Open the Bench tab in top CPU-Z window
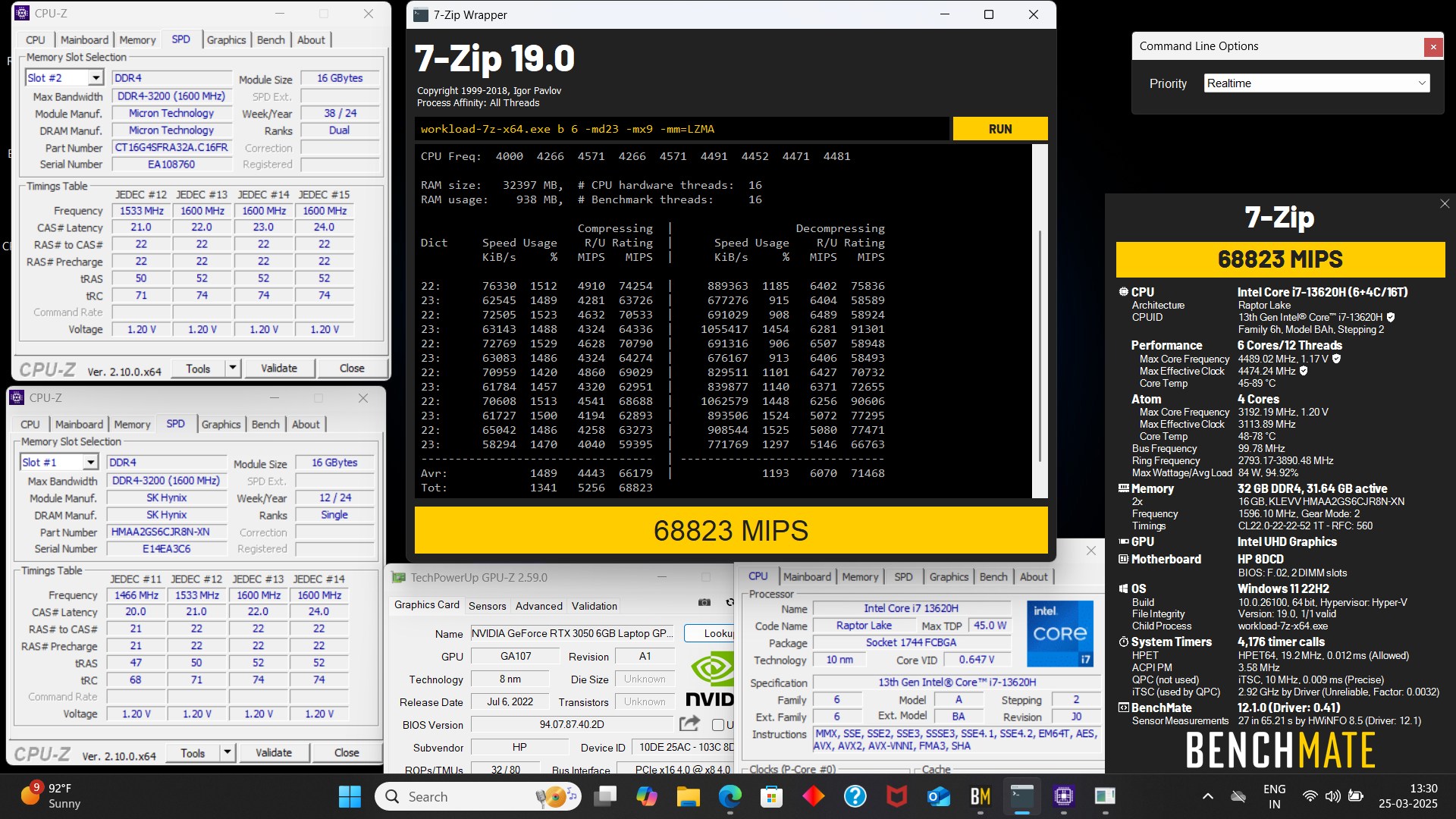 271,40
